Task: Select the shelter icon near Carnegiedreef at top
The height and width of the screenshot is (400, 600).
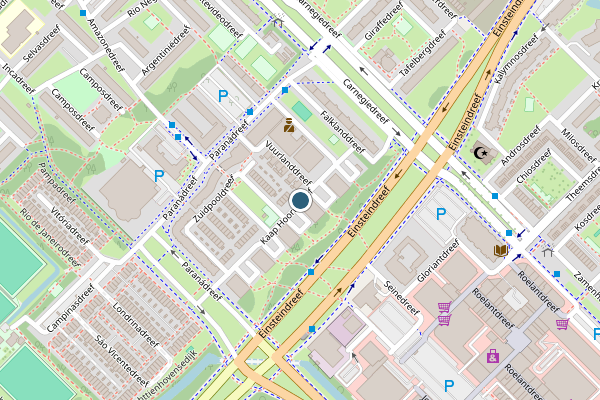Action: (x=278, y=20)
